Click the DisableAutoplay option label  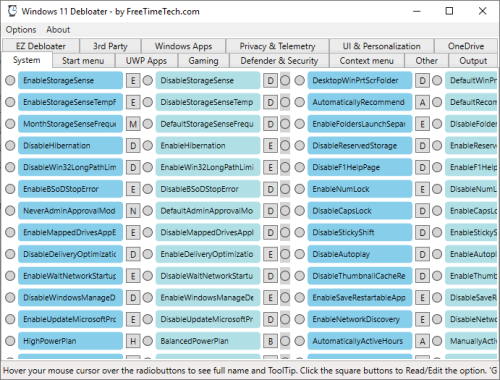click(x=360, y=254)
